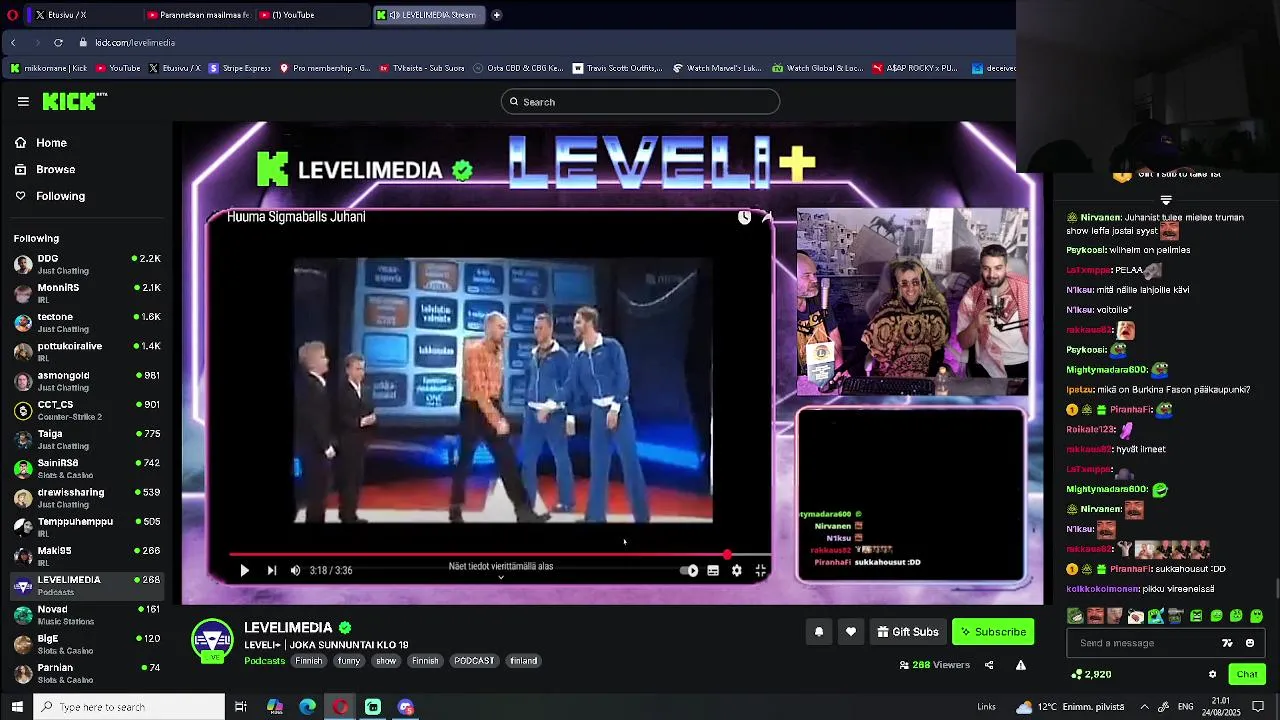Screen dimensions: 1280x720
Task: Open chat settings gear
Action: 1212,674
